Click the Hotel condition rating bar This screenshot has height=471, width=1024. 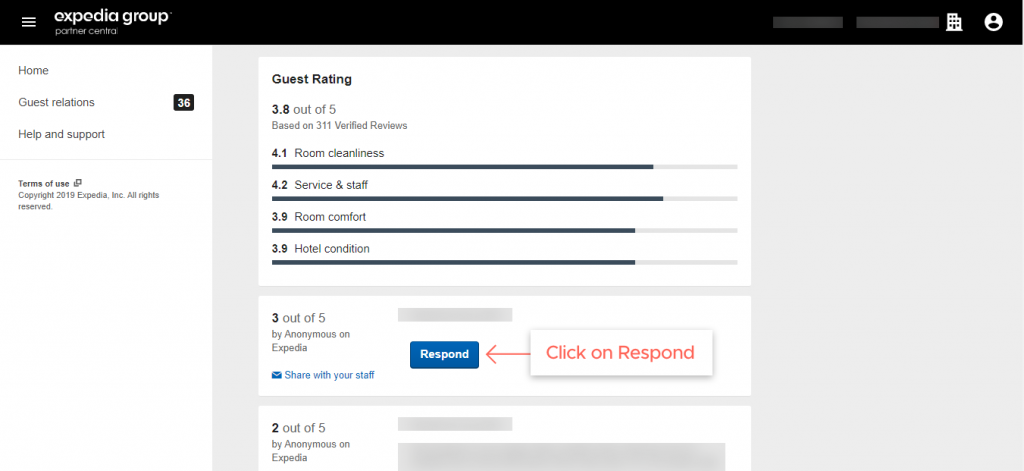click(505, 262)
